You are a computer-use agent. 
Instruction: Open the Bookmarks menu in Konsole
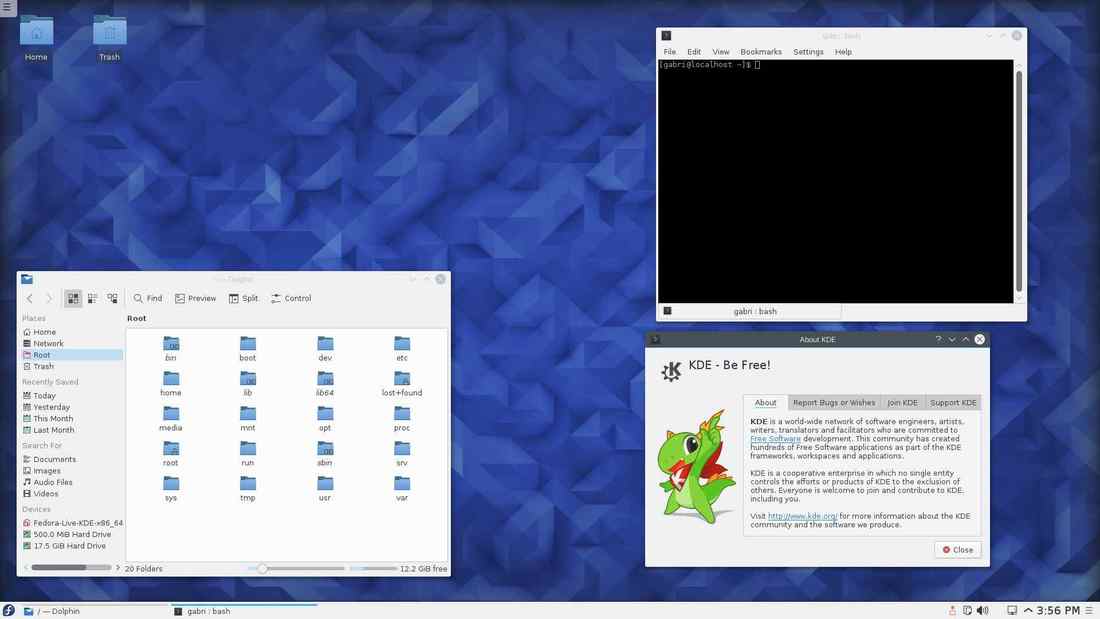click(x=760, y=51)
